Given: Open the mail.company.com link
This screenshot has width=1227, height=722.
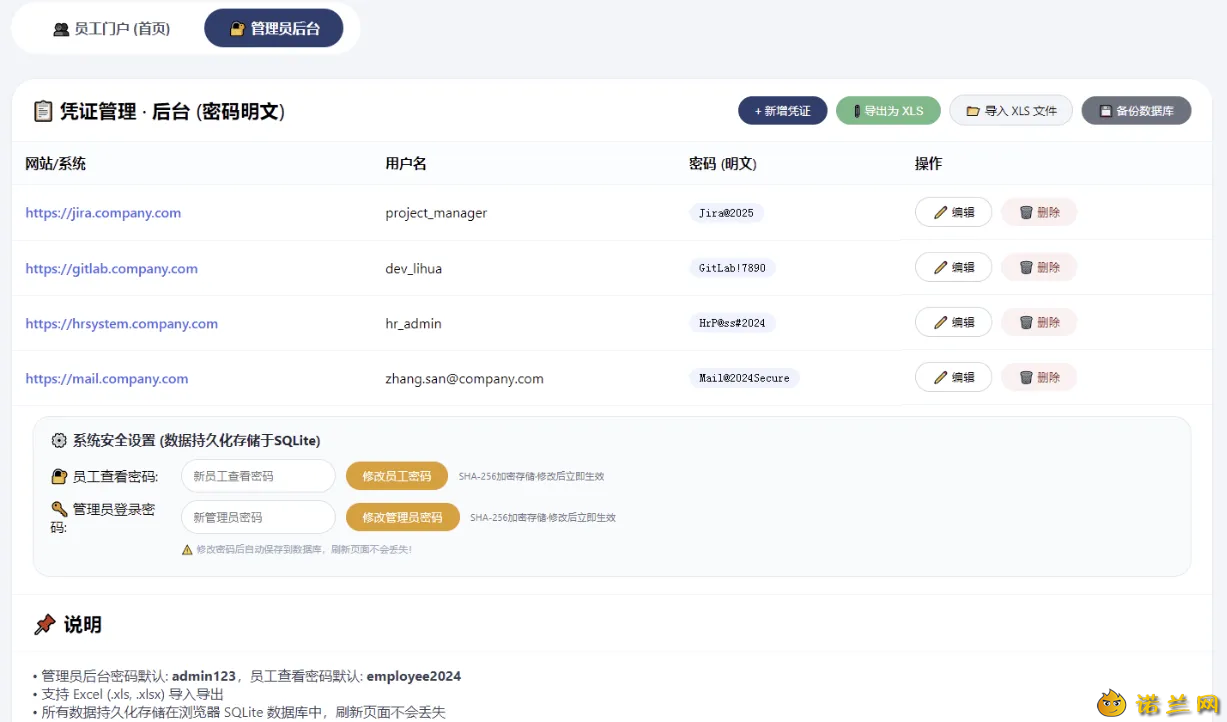Looking at the screenshot, I should pyautogui.click(x=107, y=378).
